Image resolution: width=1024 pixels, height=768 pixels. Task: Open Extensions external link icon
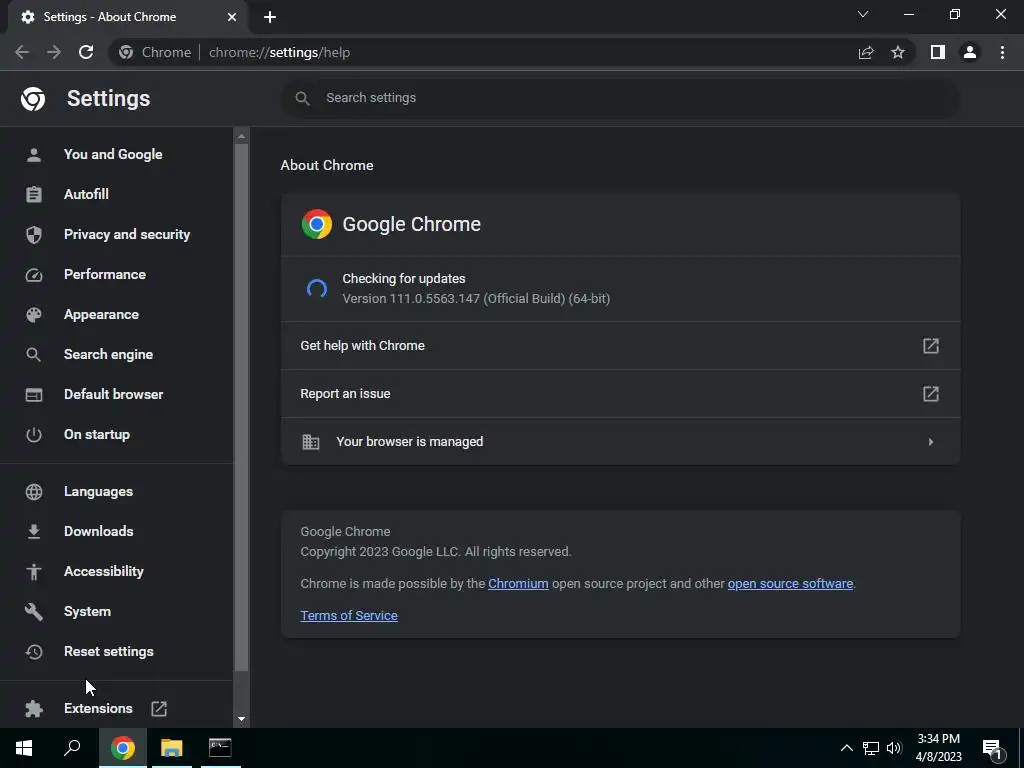pos(159,709)
